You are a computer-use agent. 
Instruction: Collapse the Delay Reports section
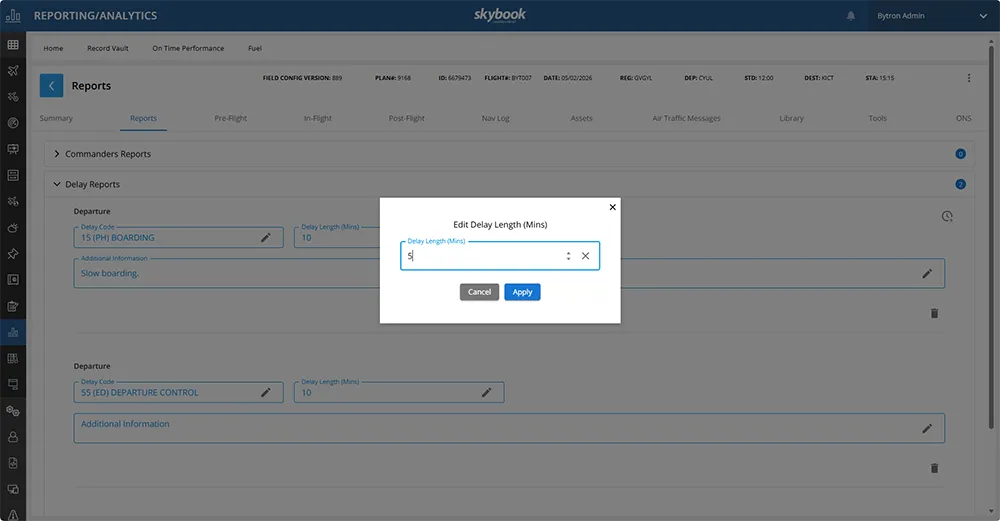pyautogui.click(x=57, y=185)
